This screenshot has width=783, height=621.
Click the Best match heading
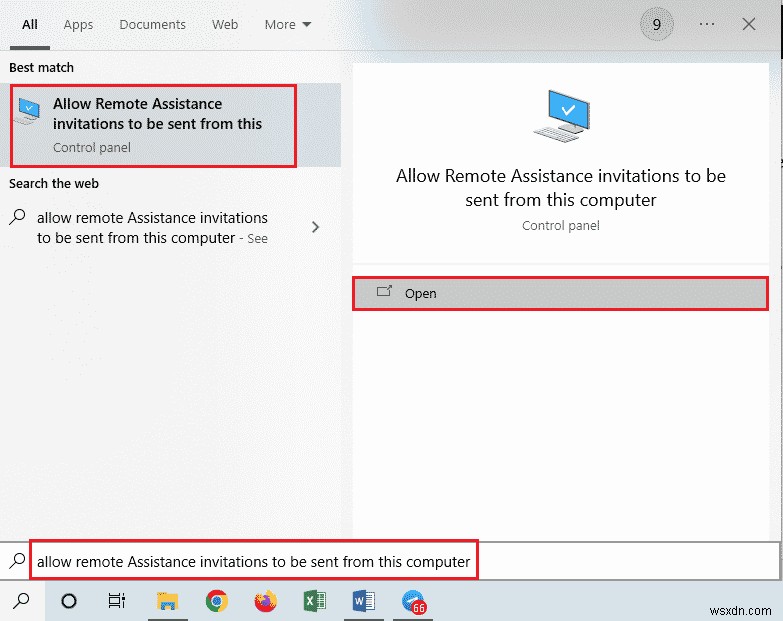[x=41, y=67]
